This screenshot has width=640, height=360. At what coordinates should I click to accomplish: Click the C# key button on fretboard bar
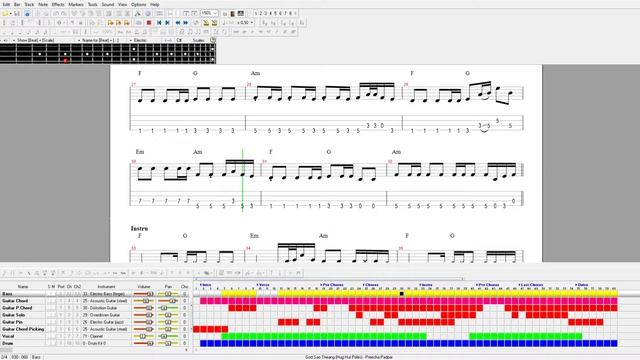[179, 40]
